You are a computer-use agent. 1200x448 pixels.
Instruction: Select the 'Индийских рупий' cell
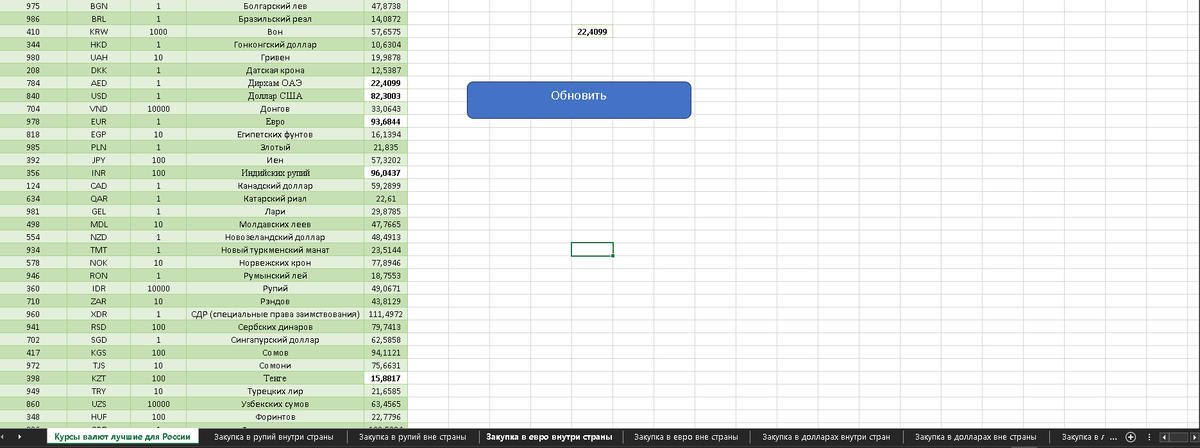pos(275,172)
